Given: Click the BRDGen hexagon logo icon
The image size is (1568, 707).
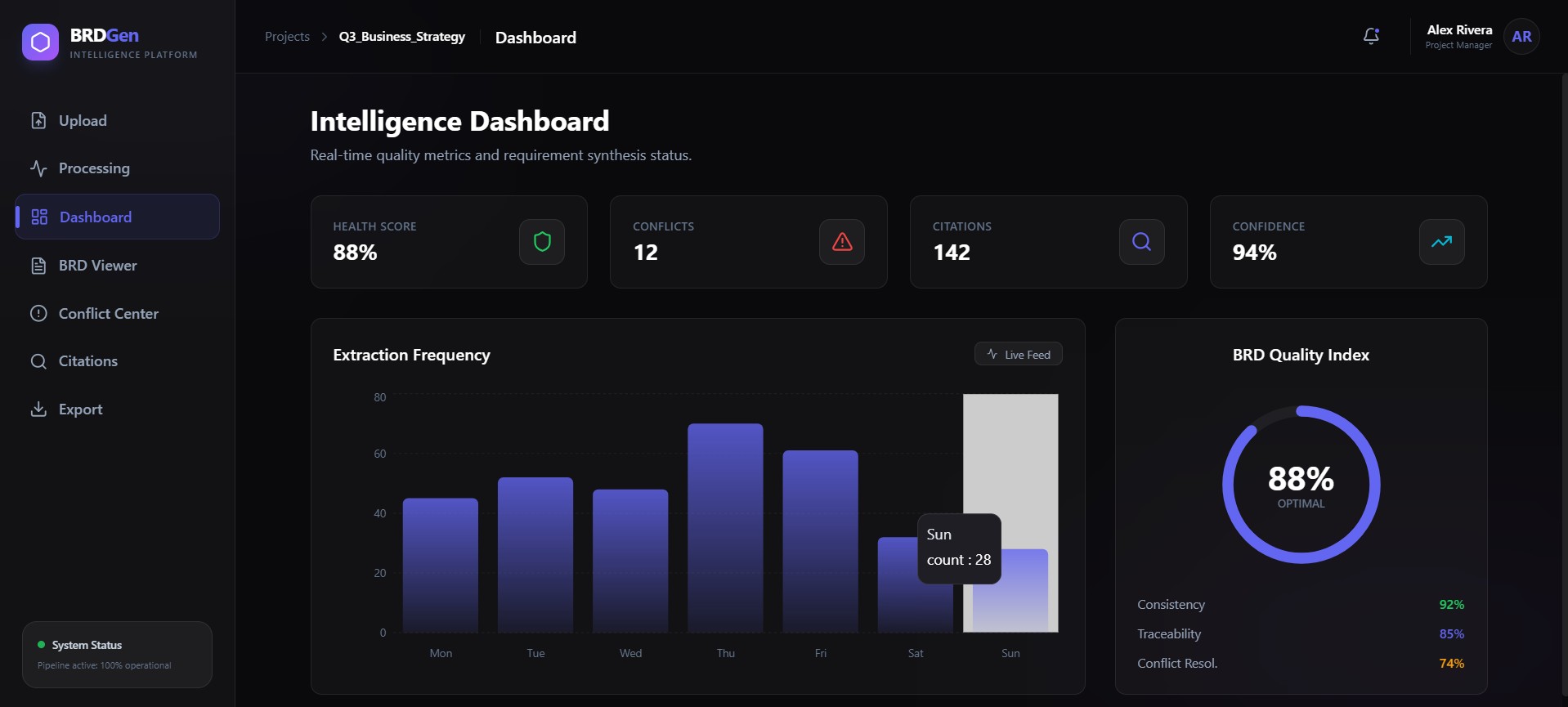Looking at the screenshot, I should (40, 43).
